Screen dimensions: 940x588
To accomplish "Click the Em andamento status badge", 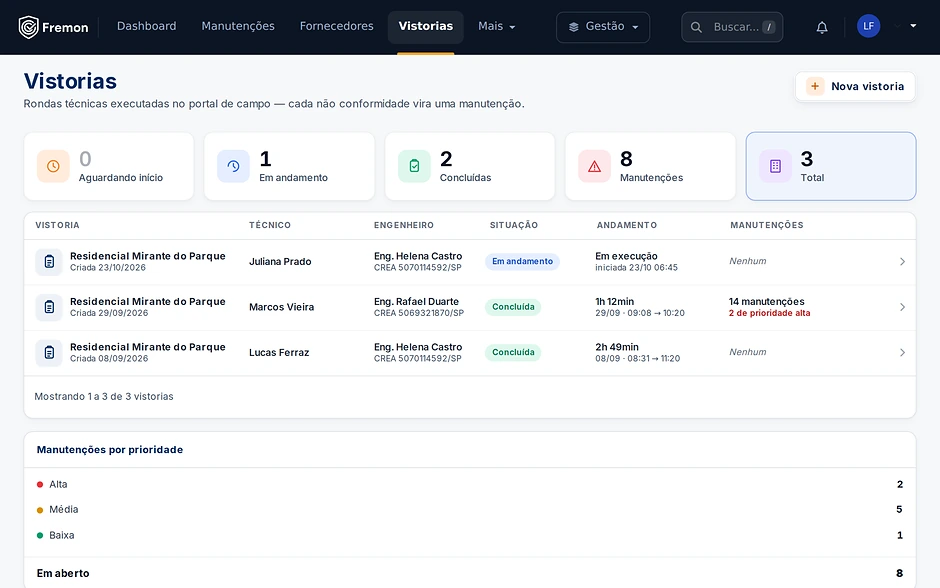I will (x=522, y=262).
